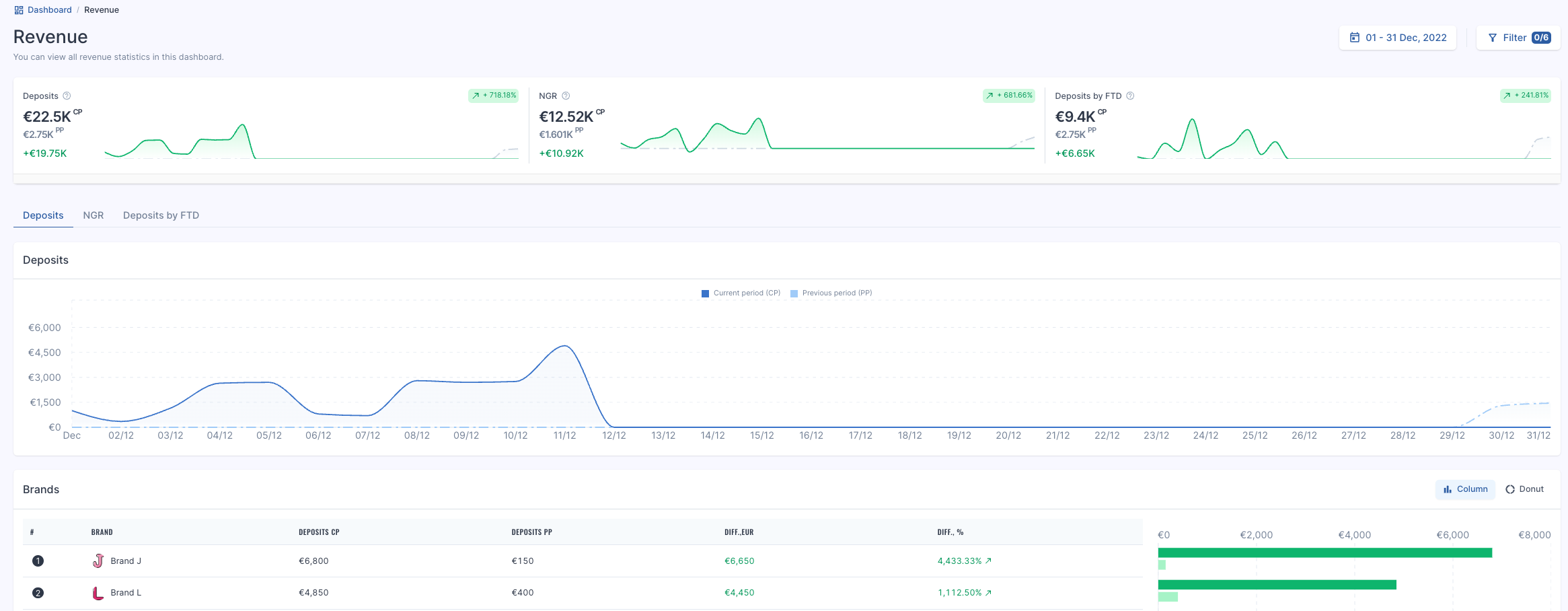Click the Dashboard grid icon in the breadcrumb
The image size is (1568, 611).
point(19,10)
